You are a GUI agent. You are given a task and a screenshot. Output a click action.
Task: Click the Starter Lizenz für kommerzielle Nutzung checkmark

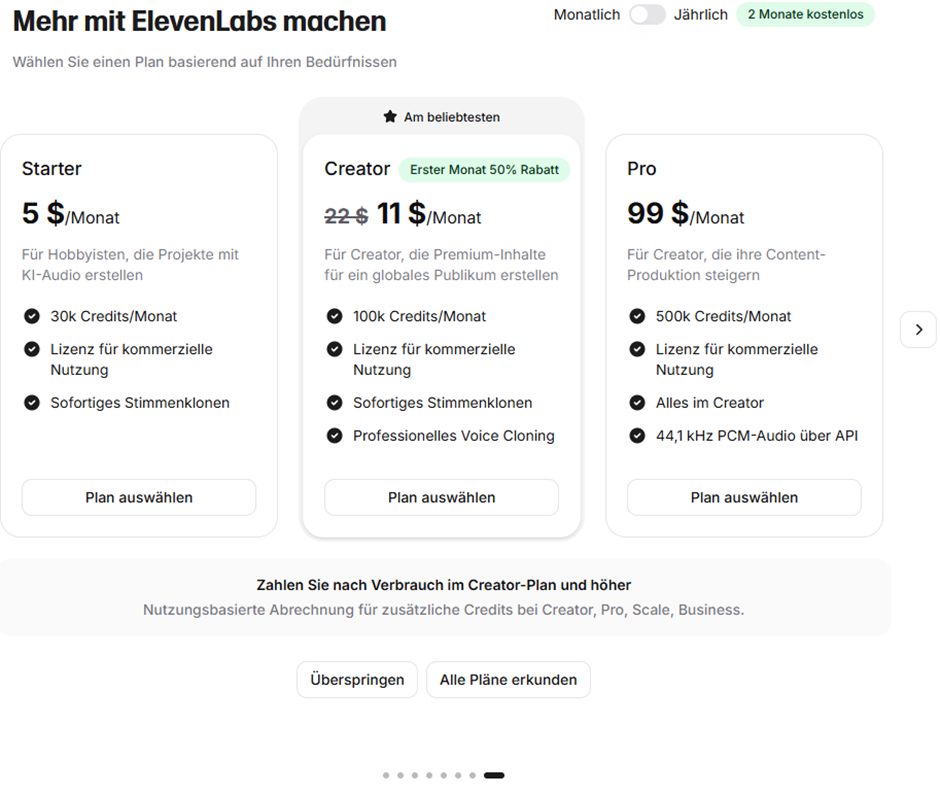point(32,349)
